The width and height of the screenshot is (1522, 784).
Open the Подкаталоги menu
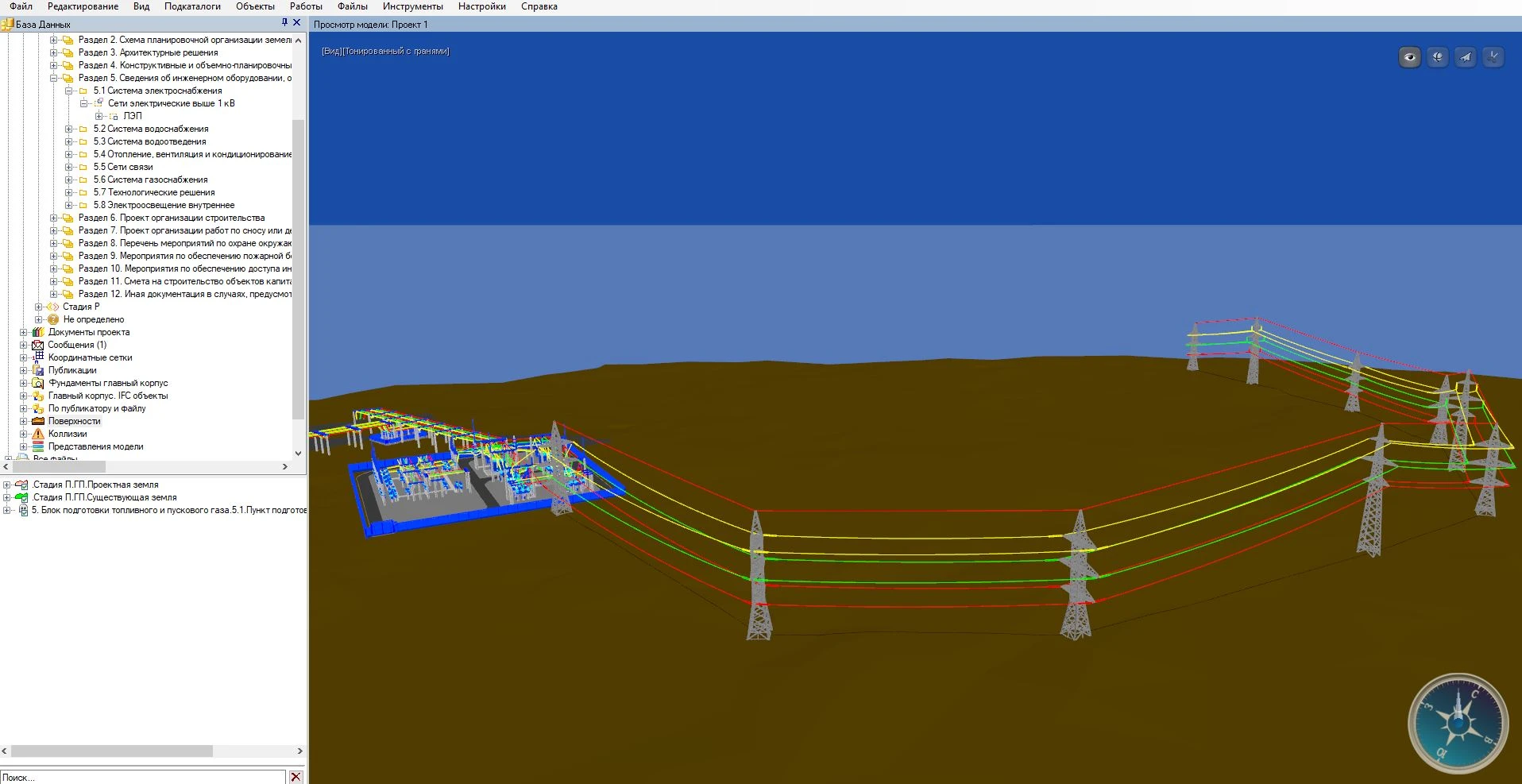tap(192, 6)
